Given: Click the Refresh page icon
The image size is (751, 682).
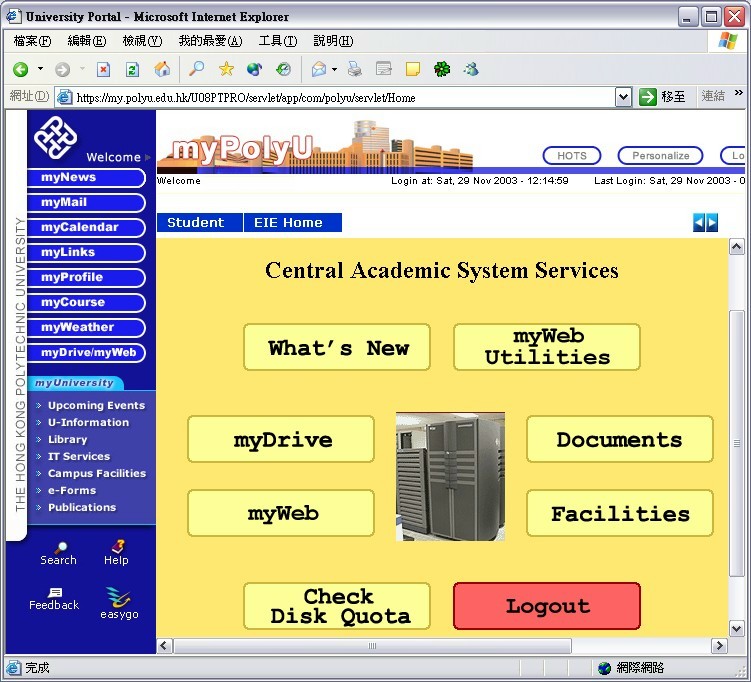Looking at the screenshot, I should pos(132,70).
